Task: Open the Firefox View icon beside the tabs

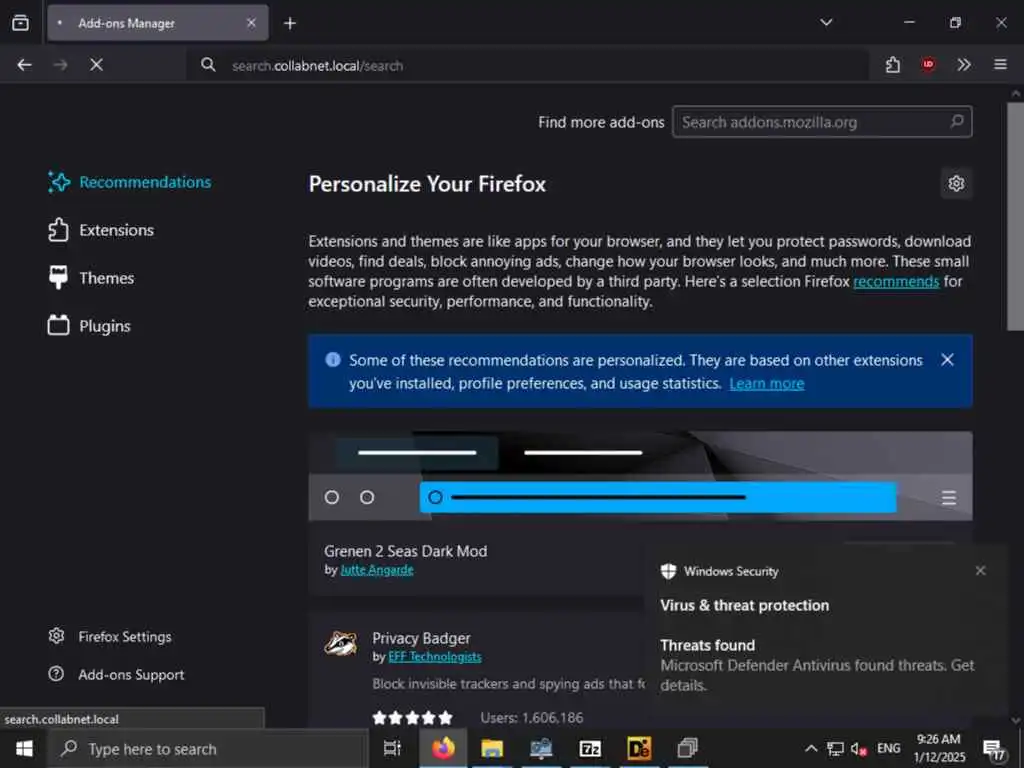Action: [x=20, y=23]
